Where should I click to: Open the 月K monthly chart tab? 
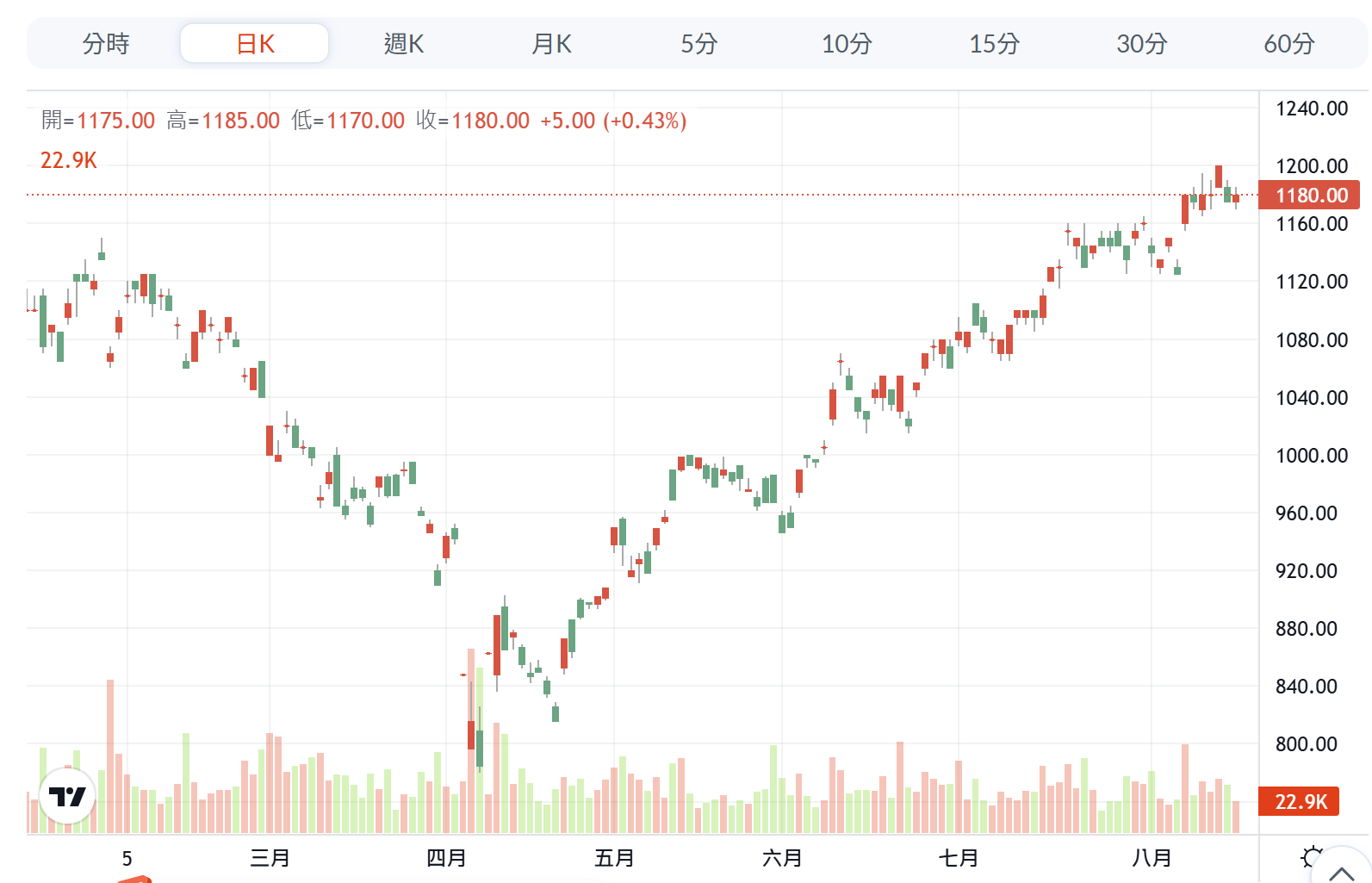(551, 44)
